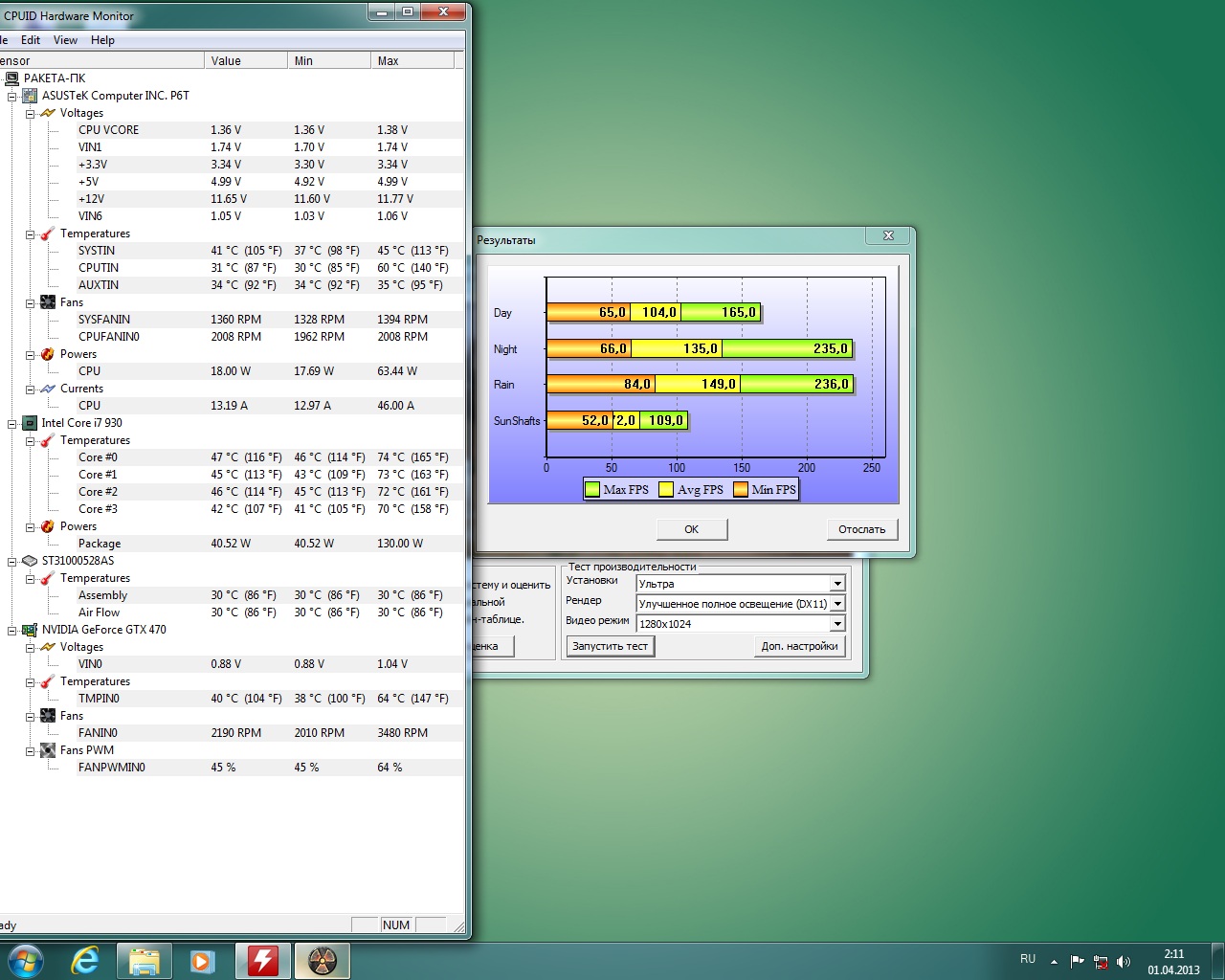Click the Action Center flag tray icon
This screenshot has width=1225, height=980.
click(x=1078, y=962)
